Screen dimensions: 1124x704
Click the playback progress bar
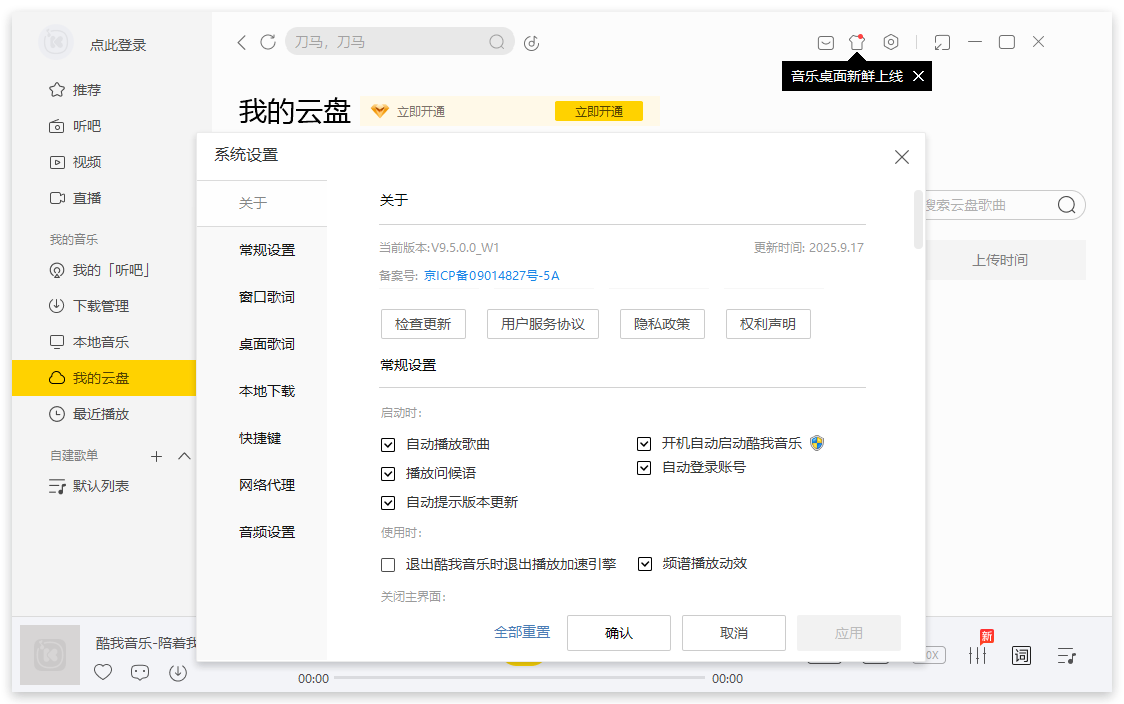(520, 678)
